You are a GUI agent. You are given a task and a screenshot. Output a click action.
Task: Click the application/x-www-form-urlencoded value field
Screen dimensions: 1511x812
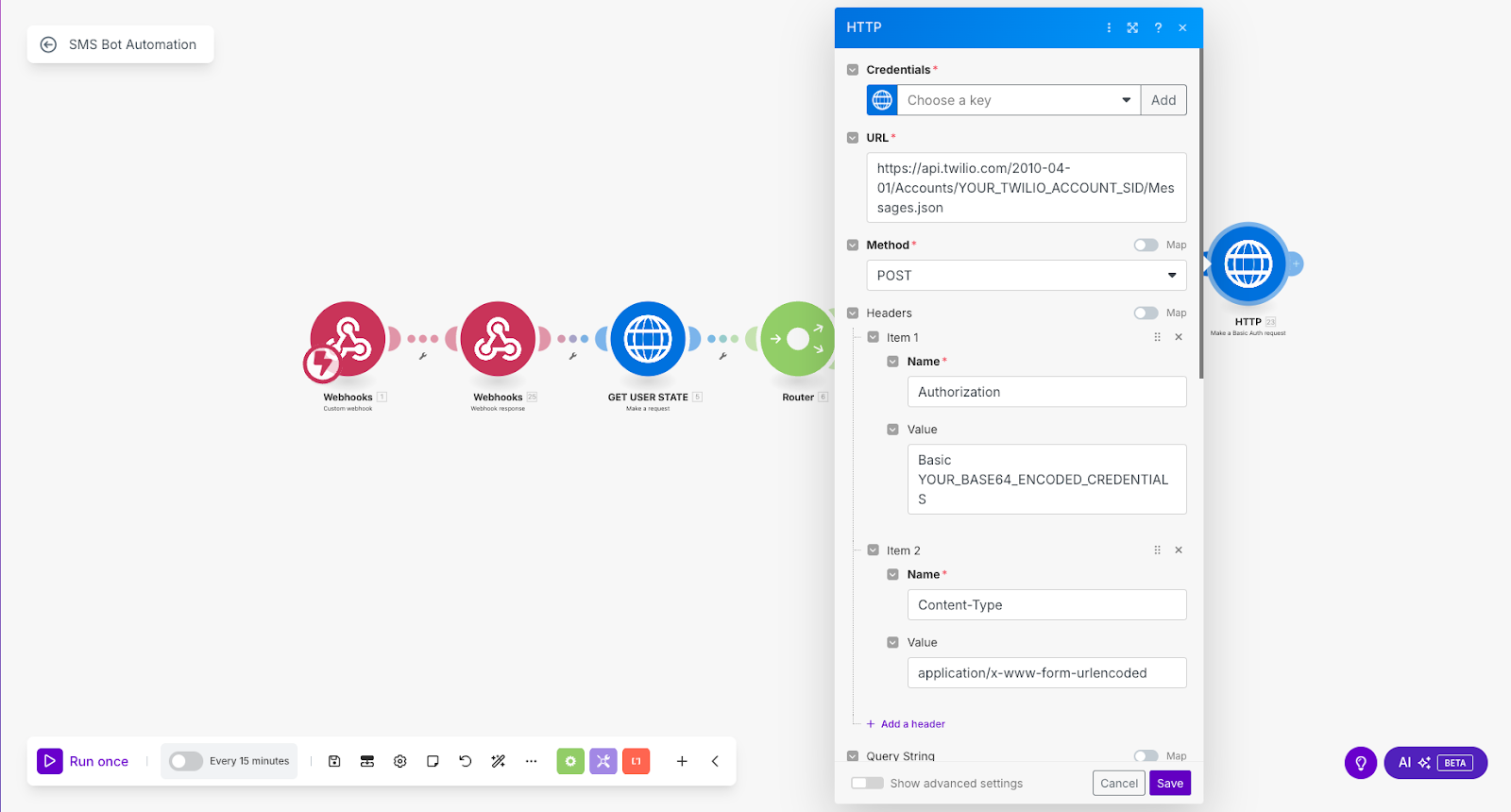click(1046, 673)
